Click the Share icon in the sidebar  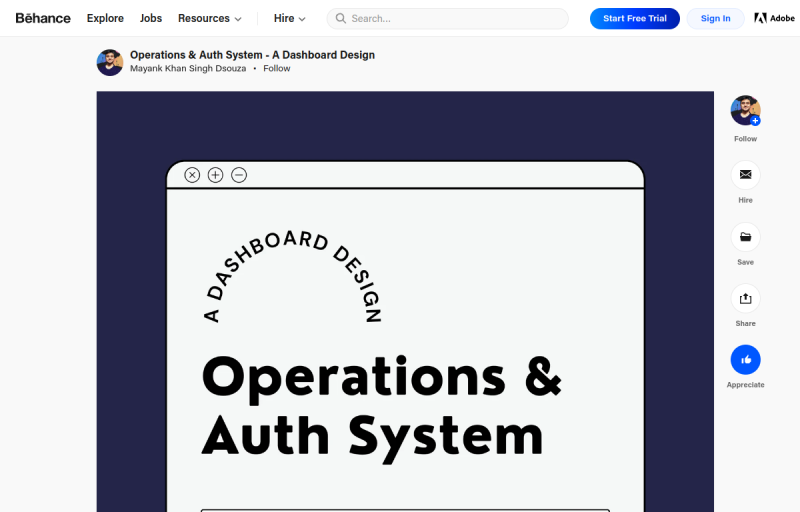[x=745, y=298]
